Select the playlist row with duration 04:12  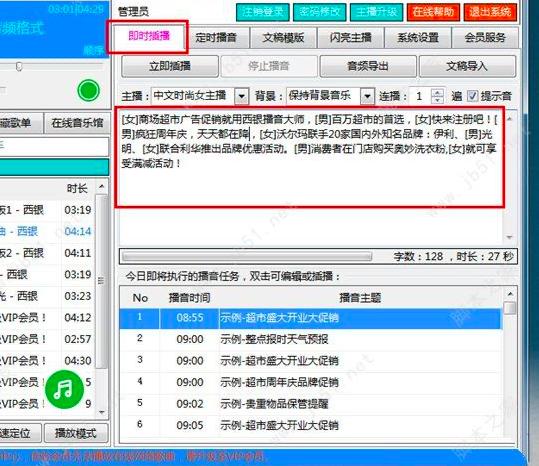tap(47, 318)
